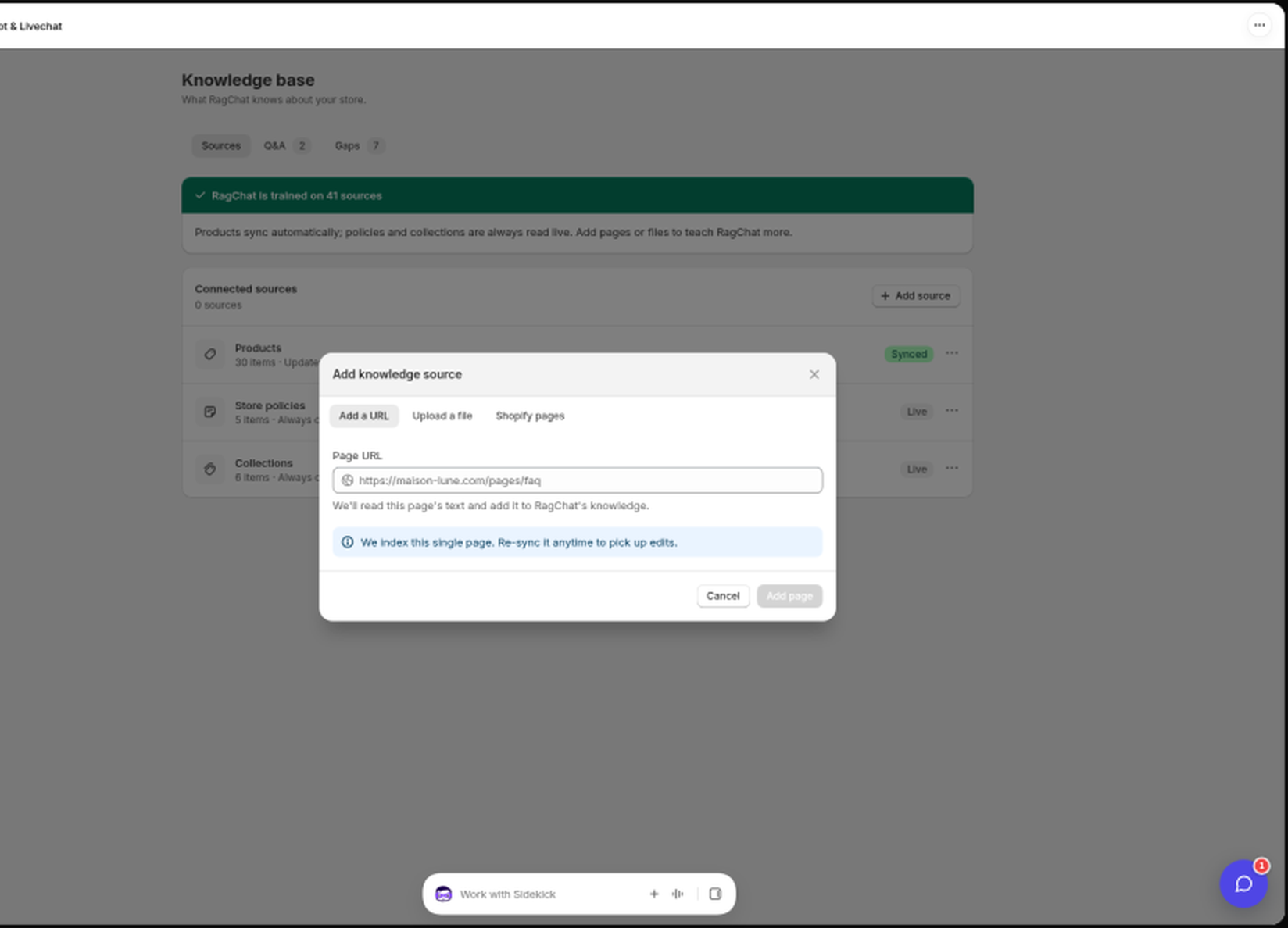Screen dimensions: 1288x928
Task: Click Sidekick avatar icon
Action: (x=443, y=894)
